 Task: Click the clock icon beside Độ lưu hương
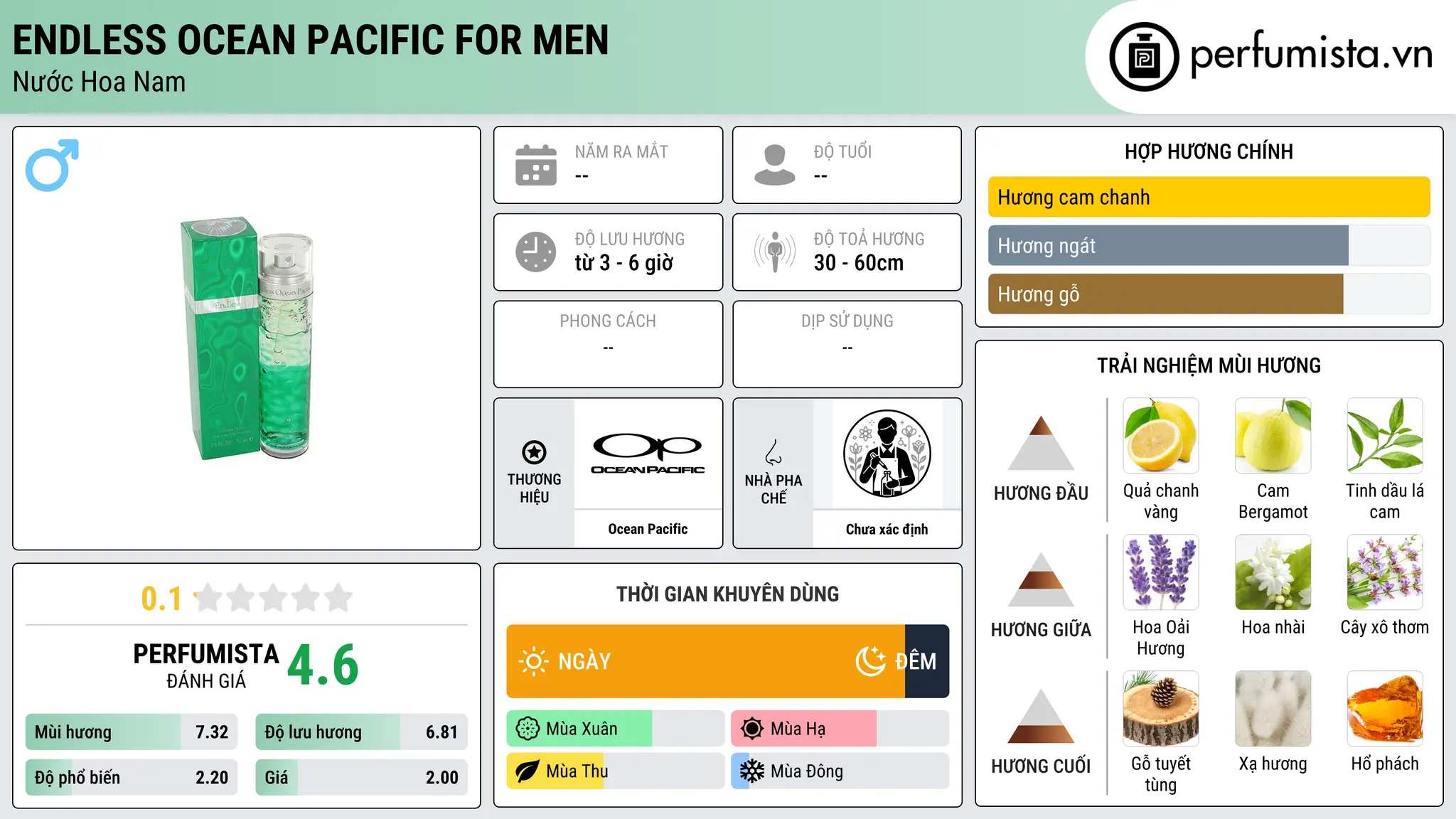pyautogui.click(x=535, y=252)
